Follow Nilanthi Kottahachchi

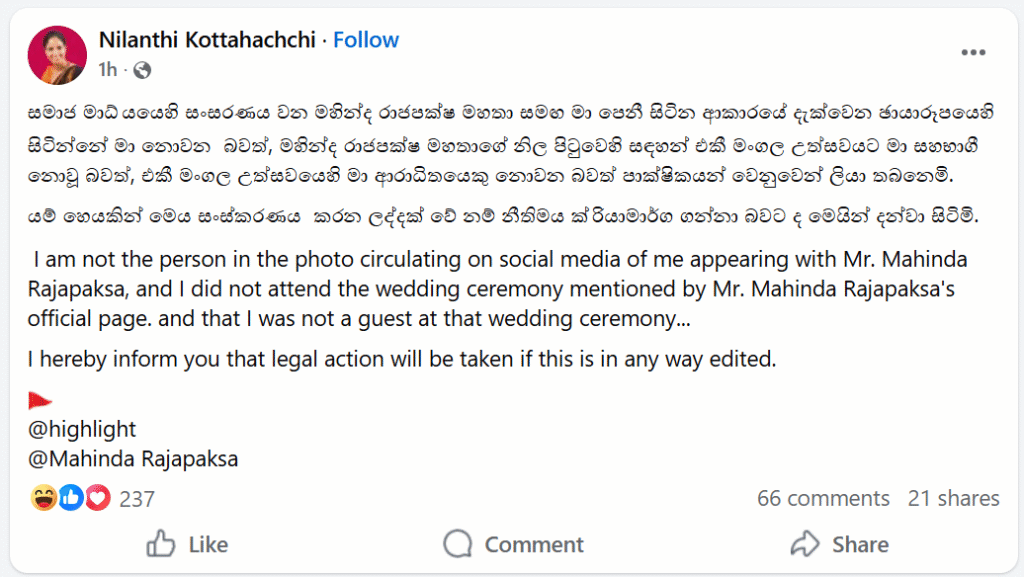pyautogui.click(x=366, y=40)
